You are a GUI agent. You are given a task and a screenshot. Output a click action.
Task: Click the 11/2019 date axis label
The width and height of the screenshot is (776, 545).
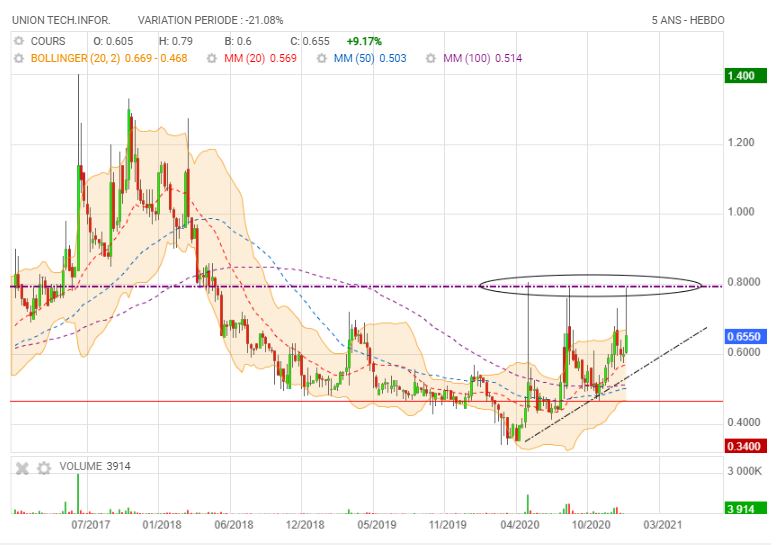[447, 525]
